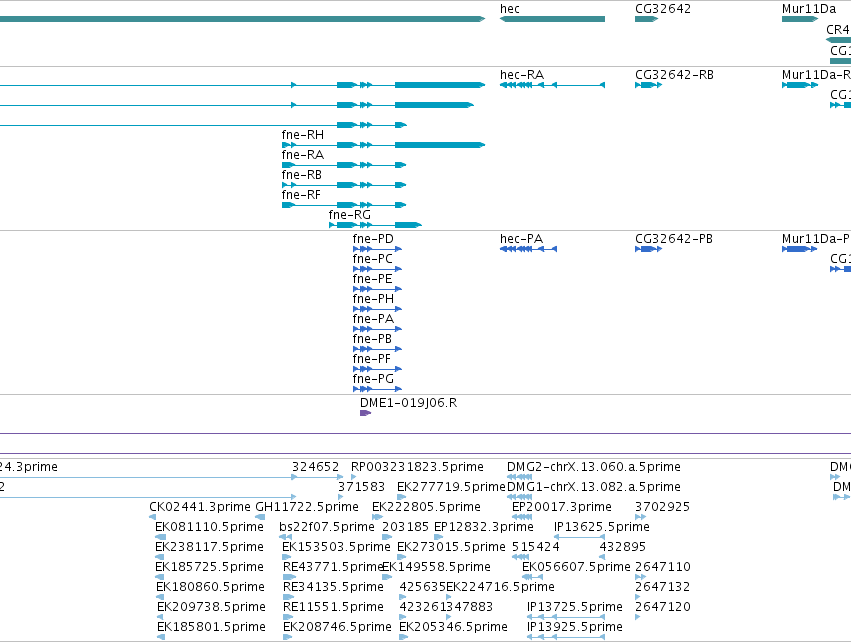Select the fne-PA protein label

373,319
